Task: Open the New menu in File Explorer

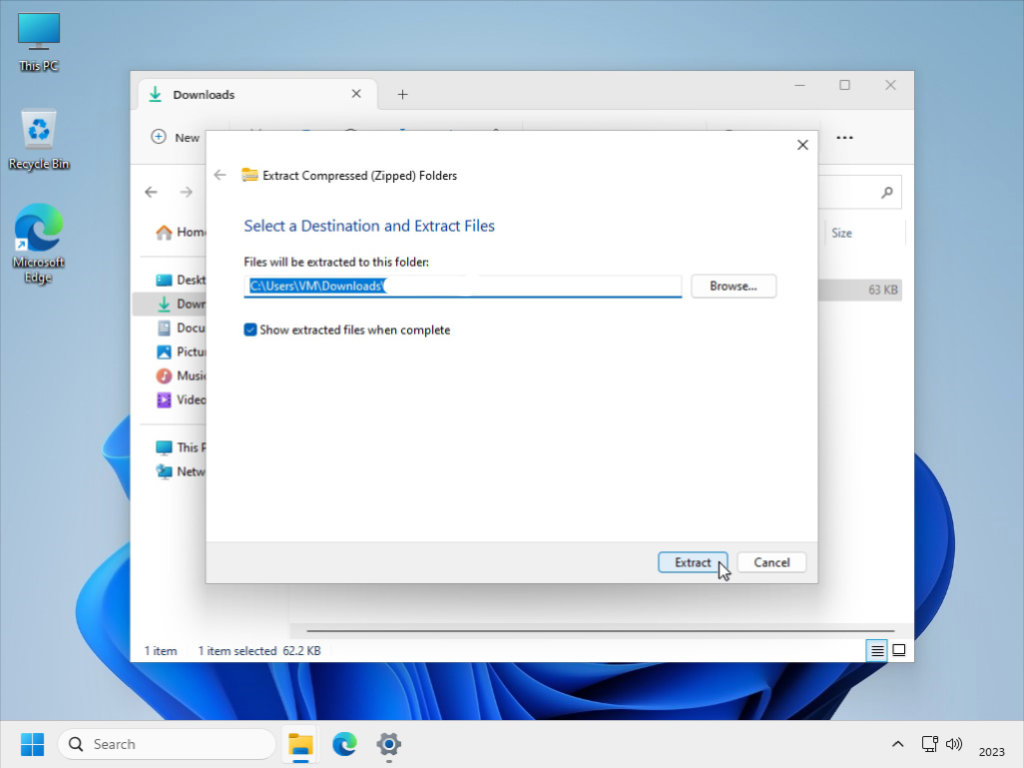Action: 176,137
